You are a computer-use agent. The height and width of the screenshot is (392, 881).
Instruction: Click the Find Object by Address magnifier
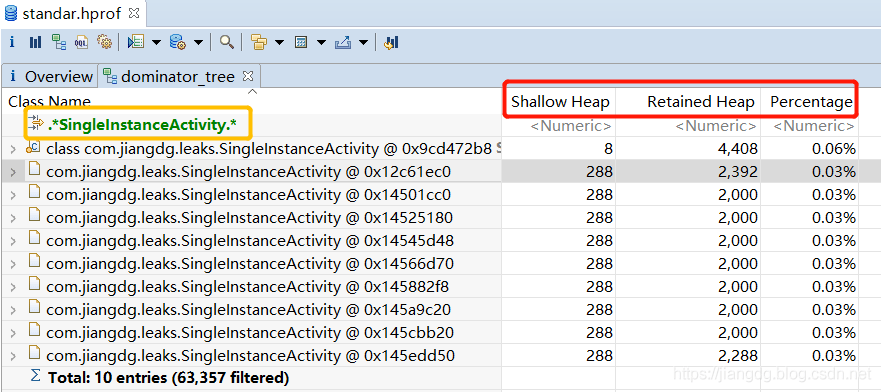coord(227,42)
